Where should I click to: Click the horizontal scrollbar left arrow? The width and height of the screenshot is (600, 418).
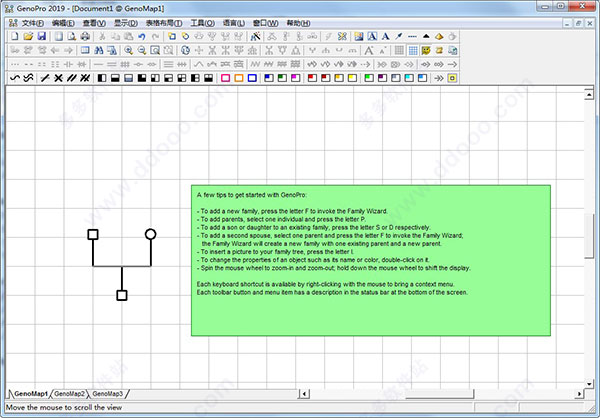coord(304,394)
